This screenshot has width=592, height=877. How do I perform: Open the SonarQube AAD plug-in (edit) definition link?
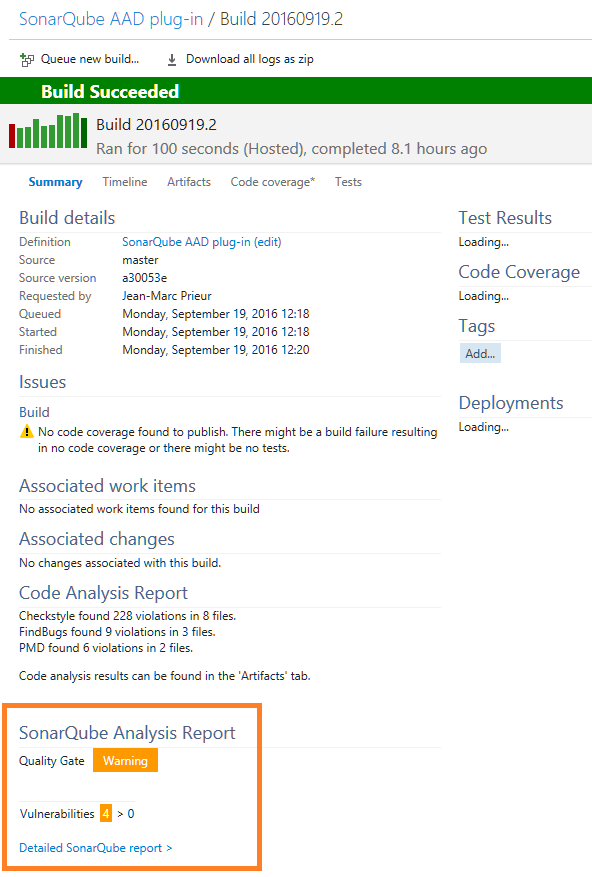[201, 242]
